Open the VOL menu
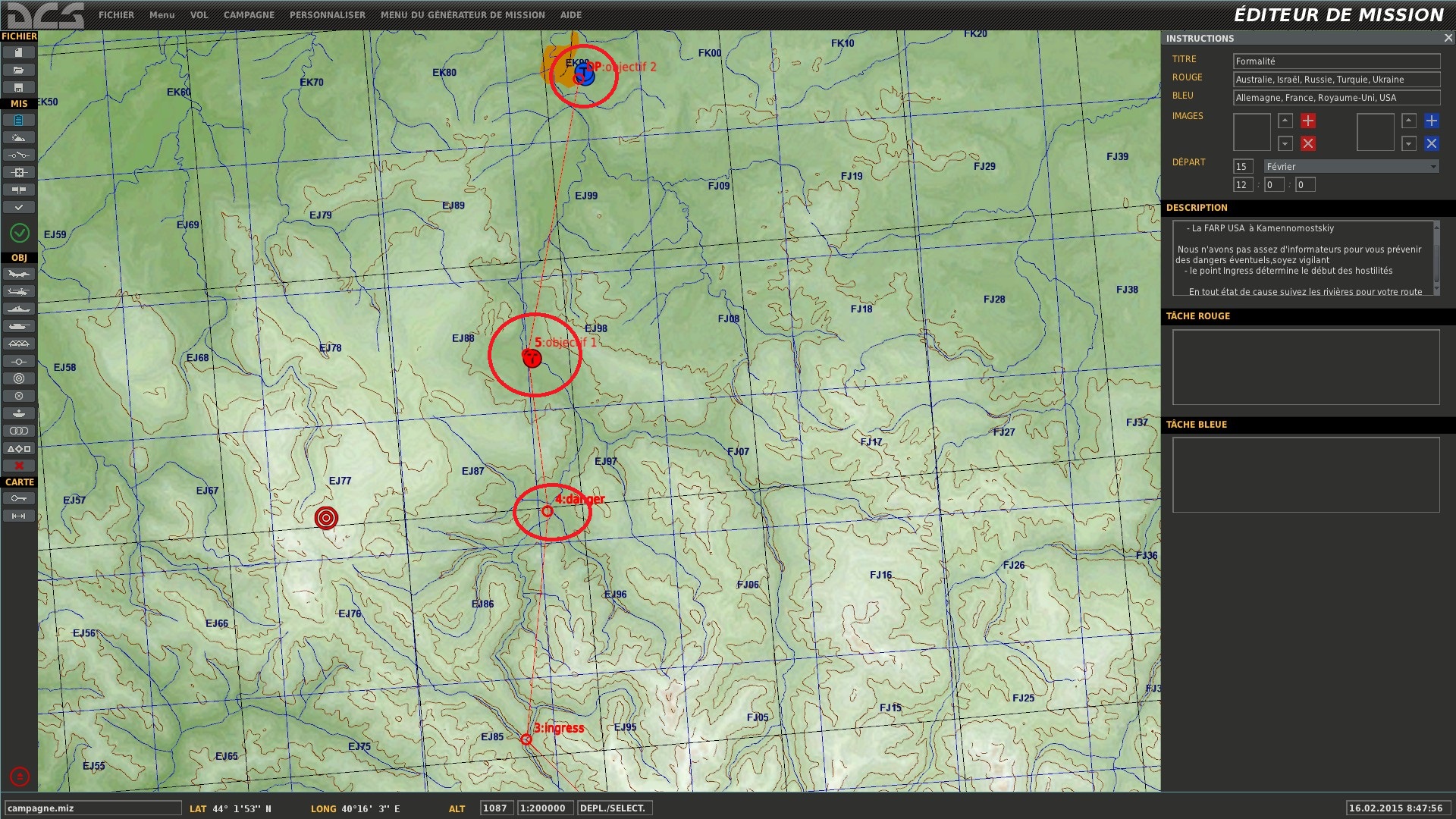The width and height of the screenshot is (1456, 819). pyautogui.click(x=199, y=15)
